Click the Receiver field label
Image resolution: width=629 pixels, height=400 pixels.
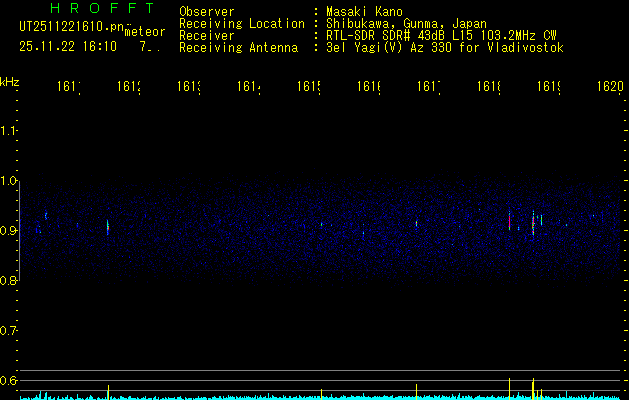(x=207, y=36)
